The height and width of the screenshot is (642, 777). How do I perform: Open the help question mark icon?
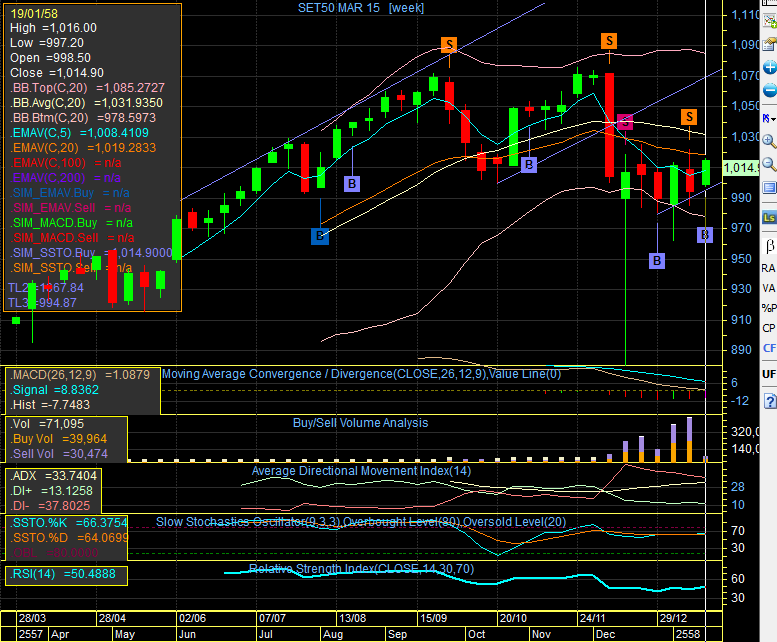pos(770,401)
